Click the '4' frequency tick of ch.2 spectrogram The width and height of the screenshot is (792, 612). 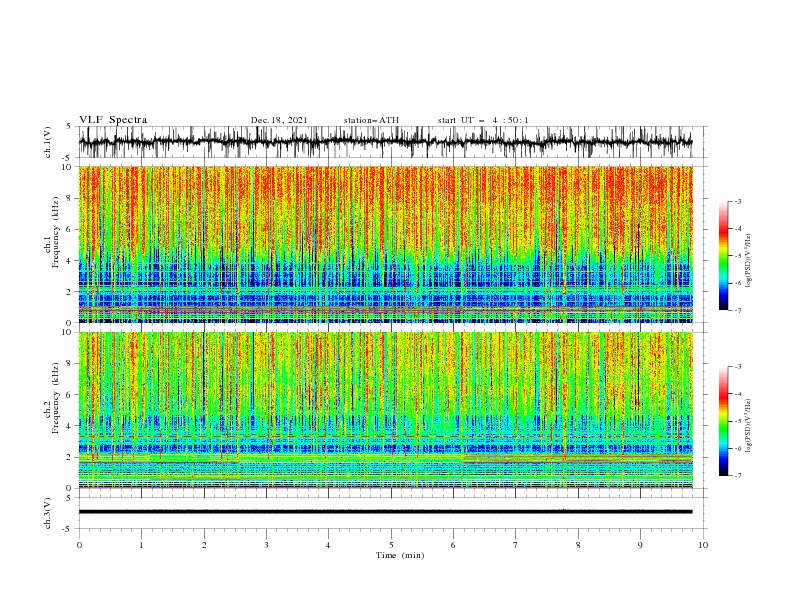click(70, 426)
